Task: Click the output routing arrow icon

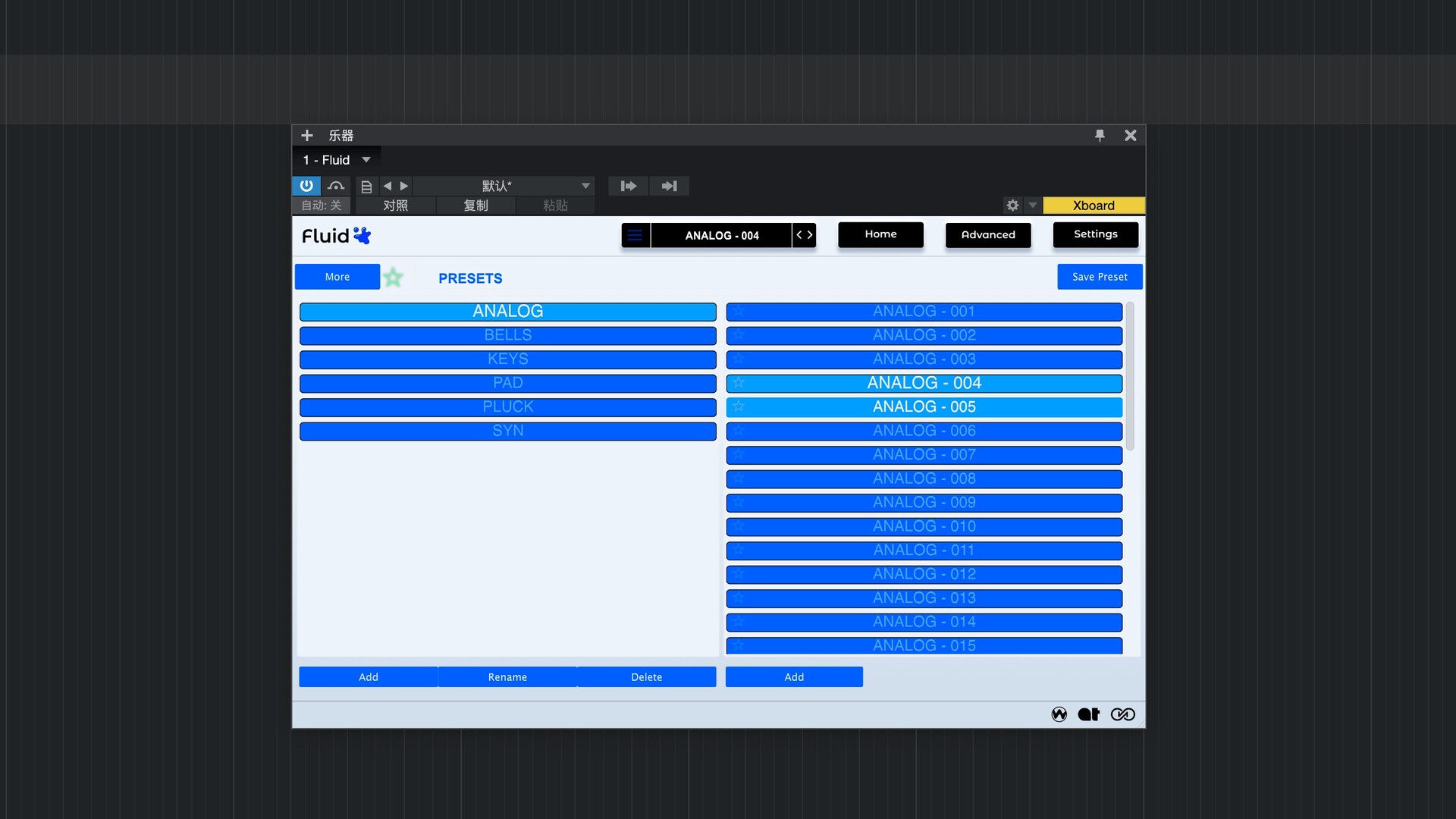Action: point(669,186)
